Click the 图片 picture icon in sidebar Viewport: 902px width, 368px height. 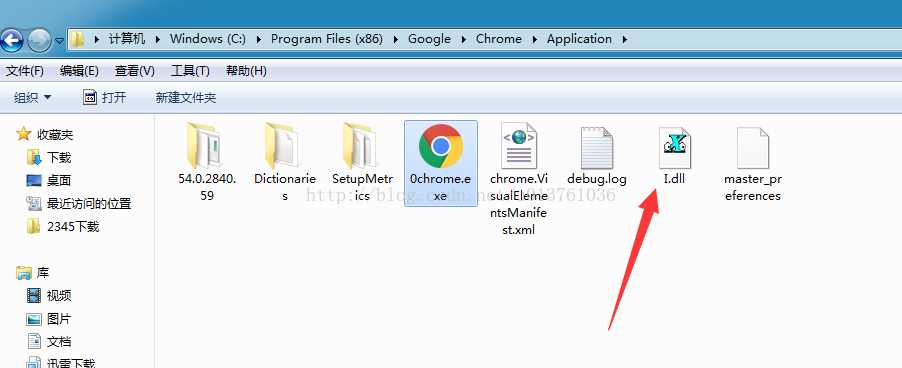point(34,319)
